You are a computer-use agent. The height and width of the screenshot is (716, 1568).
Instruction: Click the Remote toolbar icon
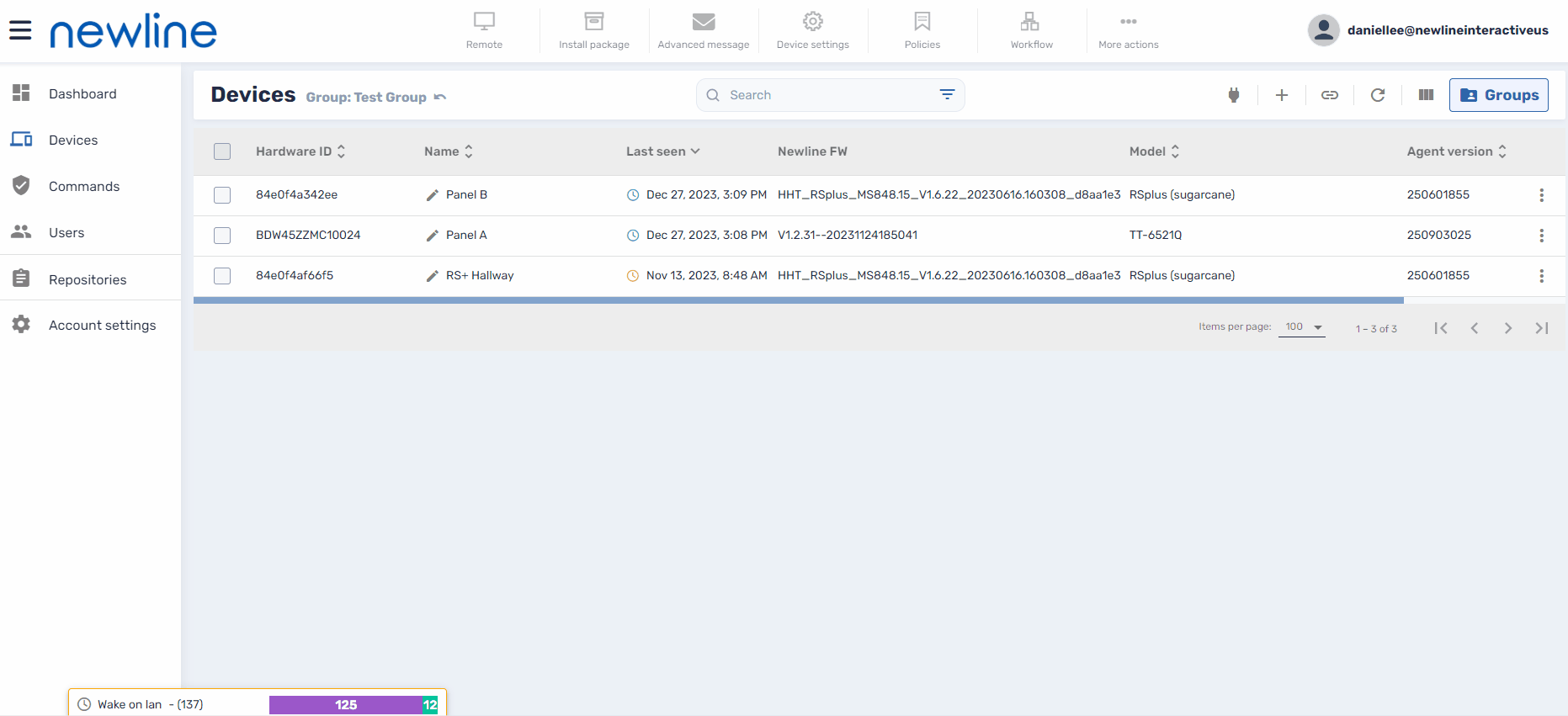[484, 30]
